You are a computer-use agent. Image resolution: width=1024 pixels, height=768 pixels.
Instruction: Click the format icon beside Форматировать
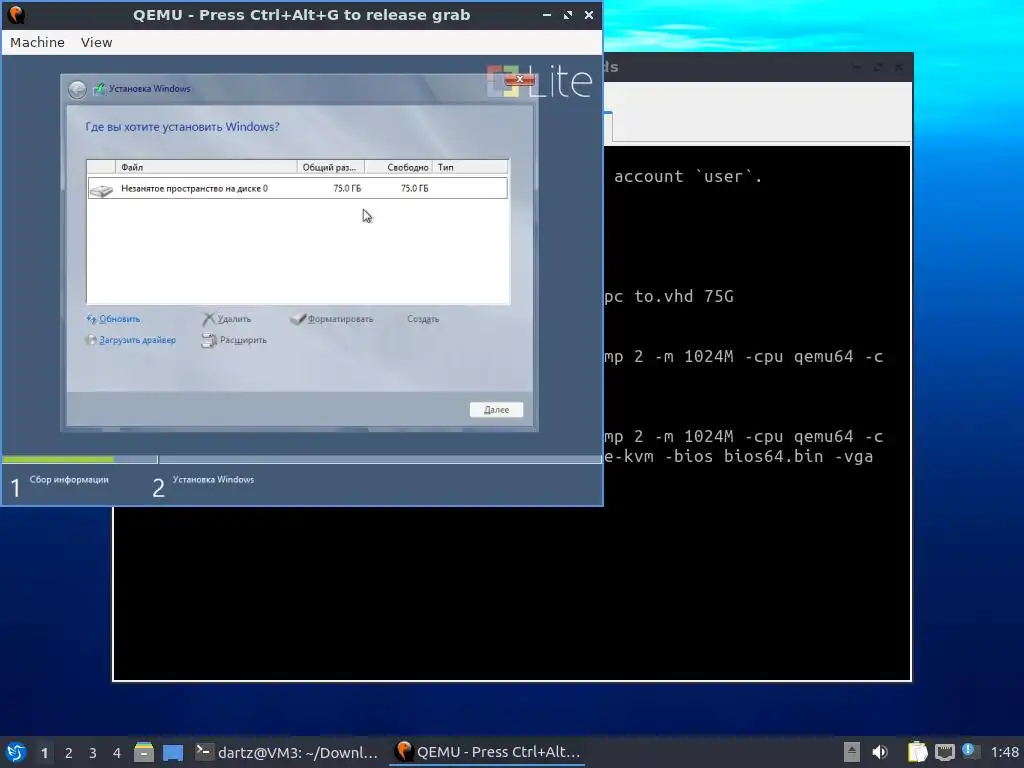(x=298, y=319)
